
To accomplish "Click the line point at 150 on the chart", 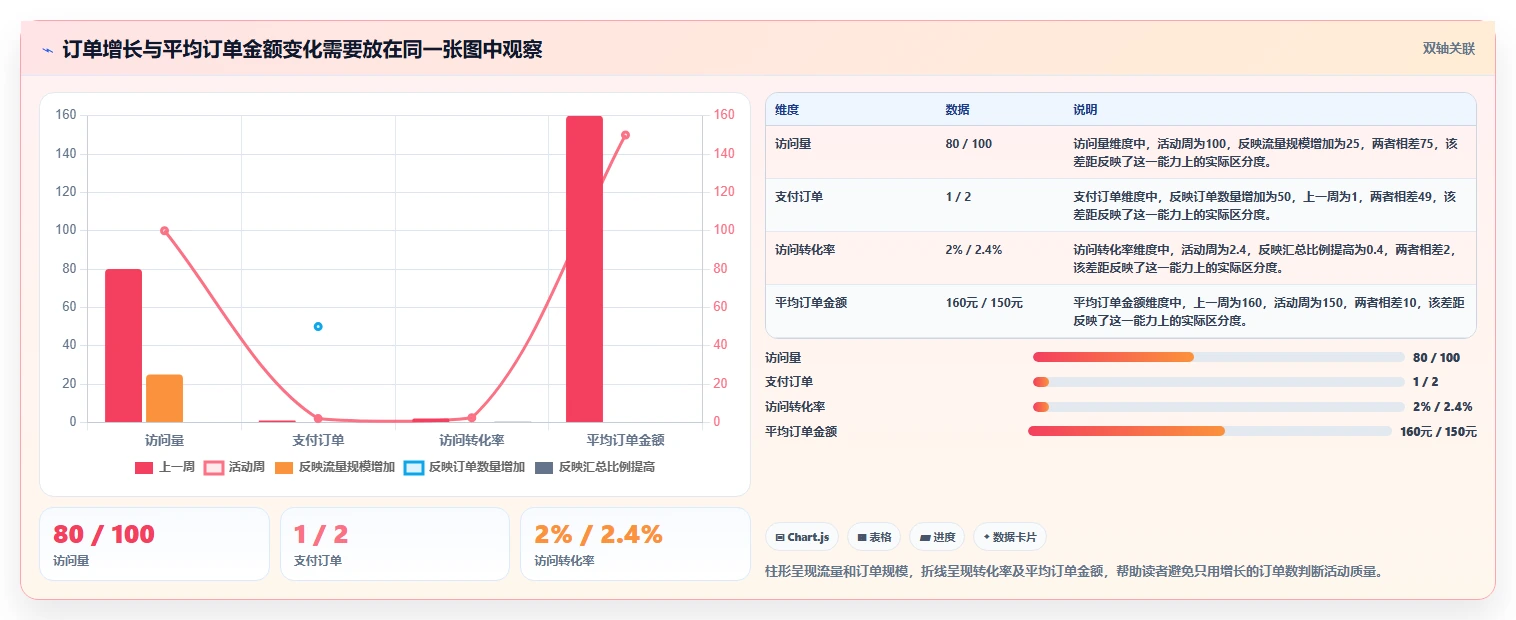I will pos(625,135).
